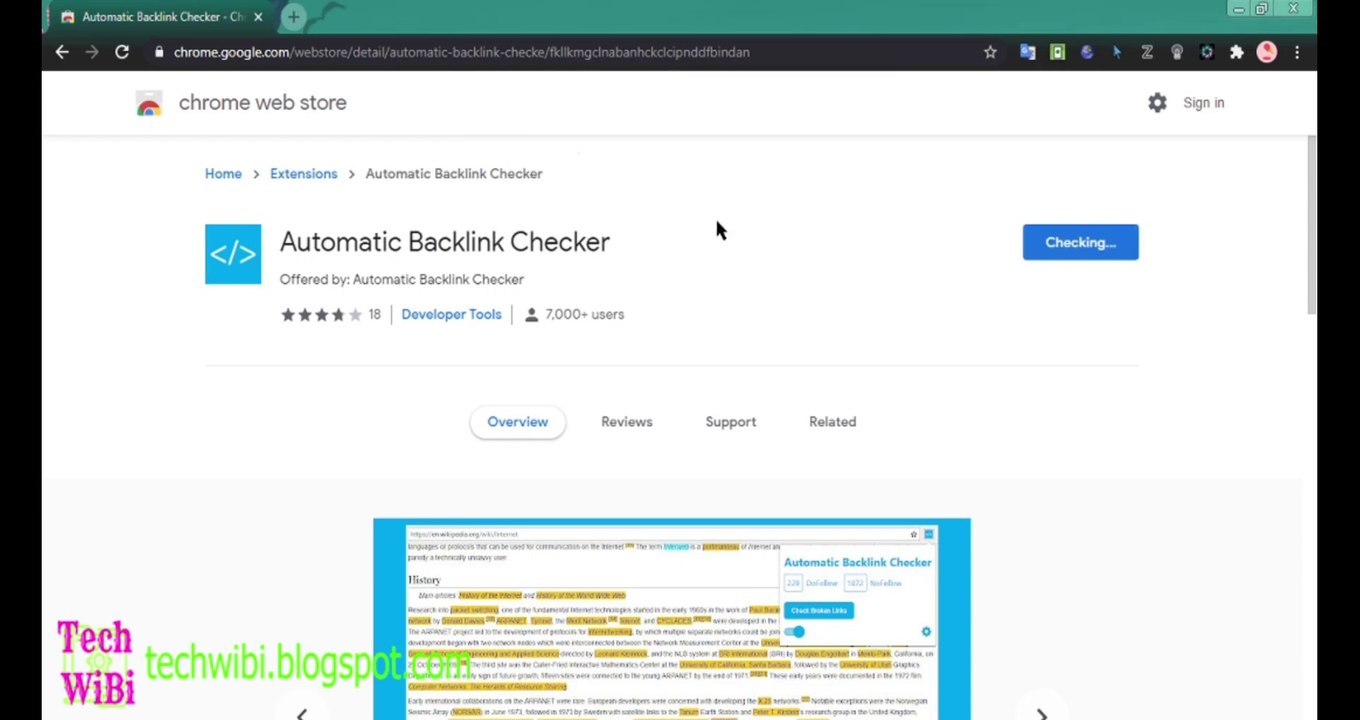The height and width of the screenshot is (720, 1360).
Task: Reload the current page
Action: (x=122, y=52)
